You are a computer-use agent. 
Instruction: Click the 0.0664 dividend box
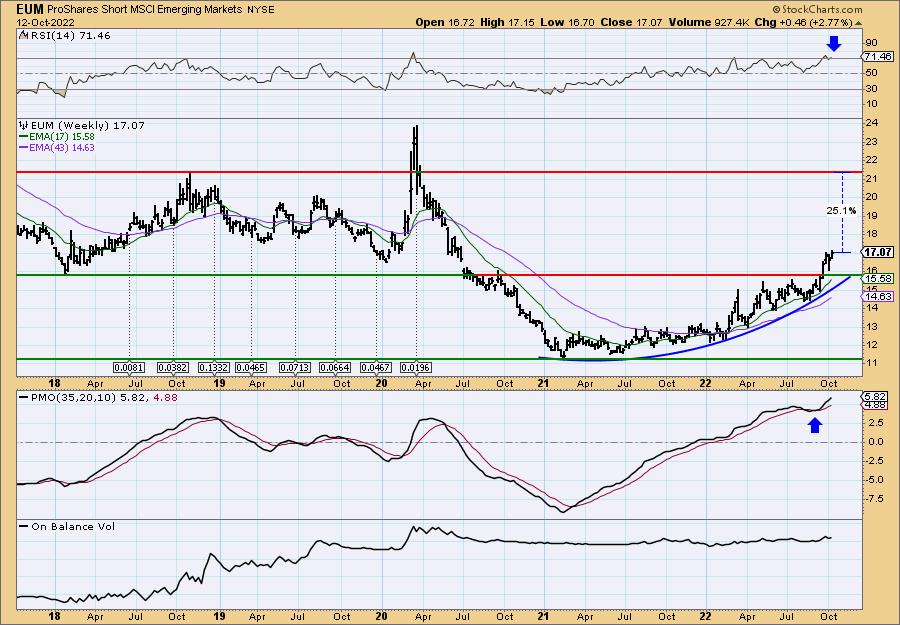pyautogui.click(x=335, y=367)
